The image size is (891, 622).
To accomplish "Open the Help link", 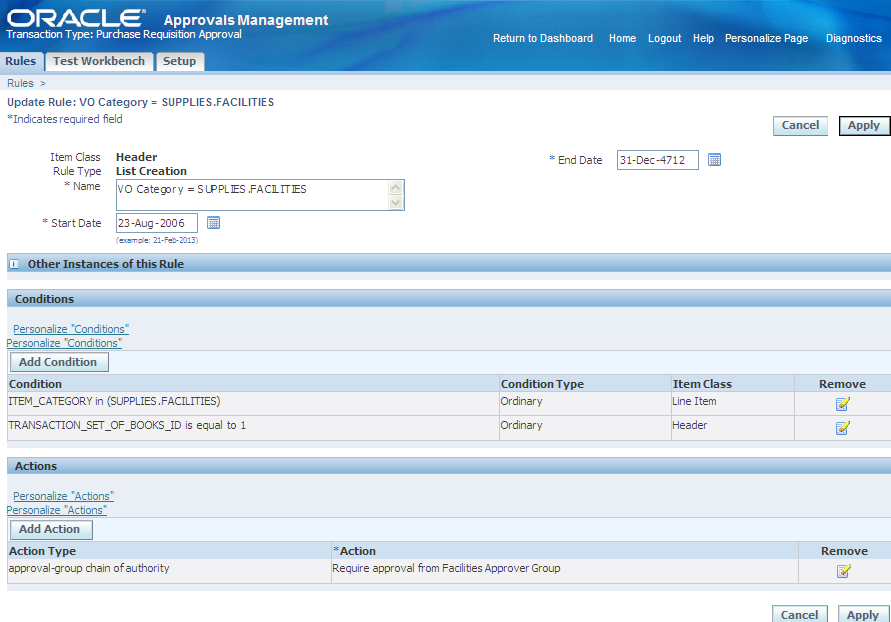I will (x=703, y=39).
